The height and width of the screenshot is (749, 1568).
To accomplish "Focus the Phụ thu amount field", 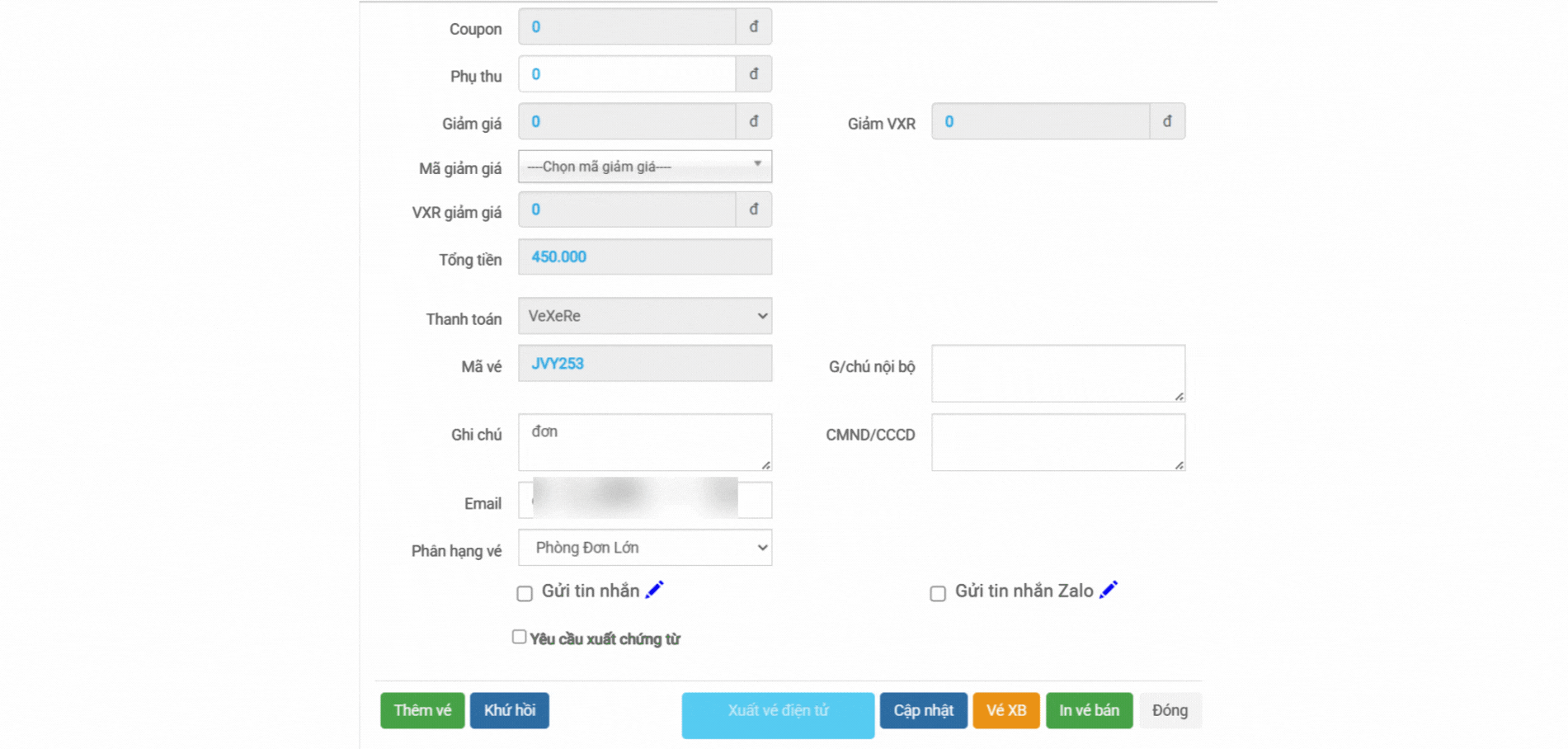I will click(x=627, y=74).
